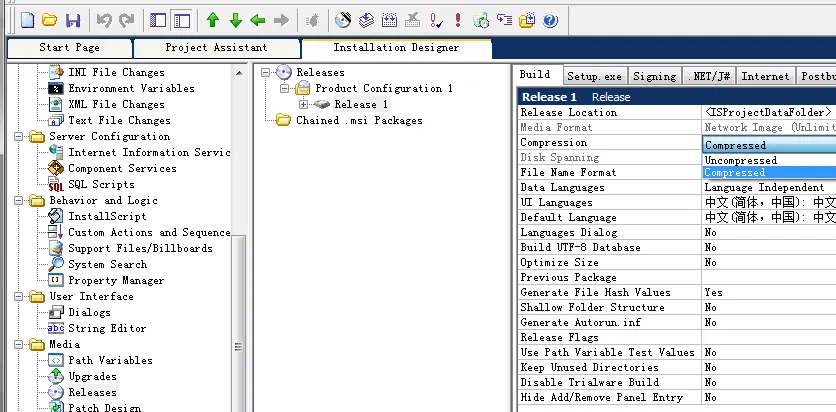Viewport: 836px width, 412px height.
Task: Open Custom Actions and Sequences view
Action: [x=149, y=232]
